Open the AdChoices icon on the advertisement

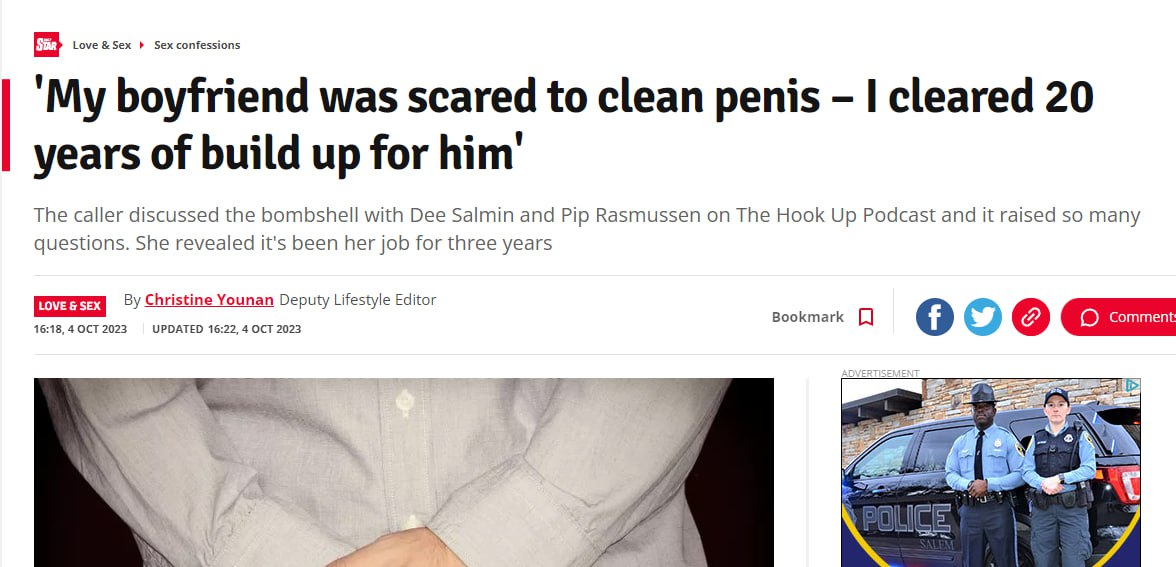(1132, 386)
